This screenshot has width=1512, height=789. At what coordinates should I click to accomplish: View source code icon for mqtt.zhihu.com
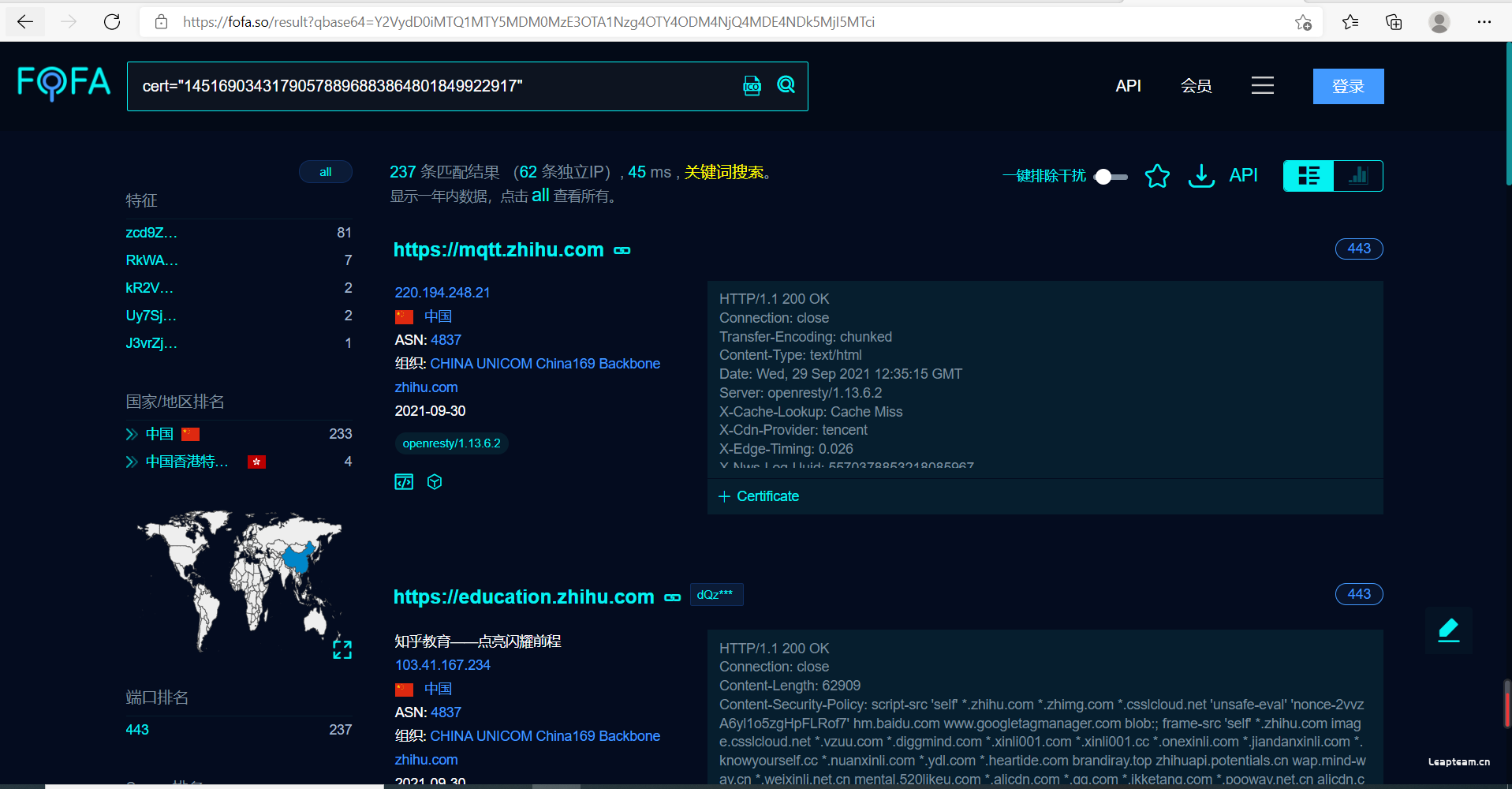pyautogui.click(x=404, y=482)
